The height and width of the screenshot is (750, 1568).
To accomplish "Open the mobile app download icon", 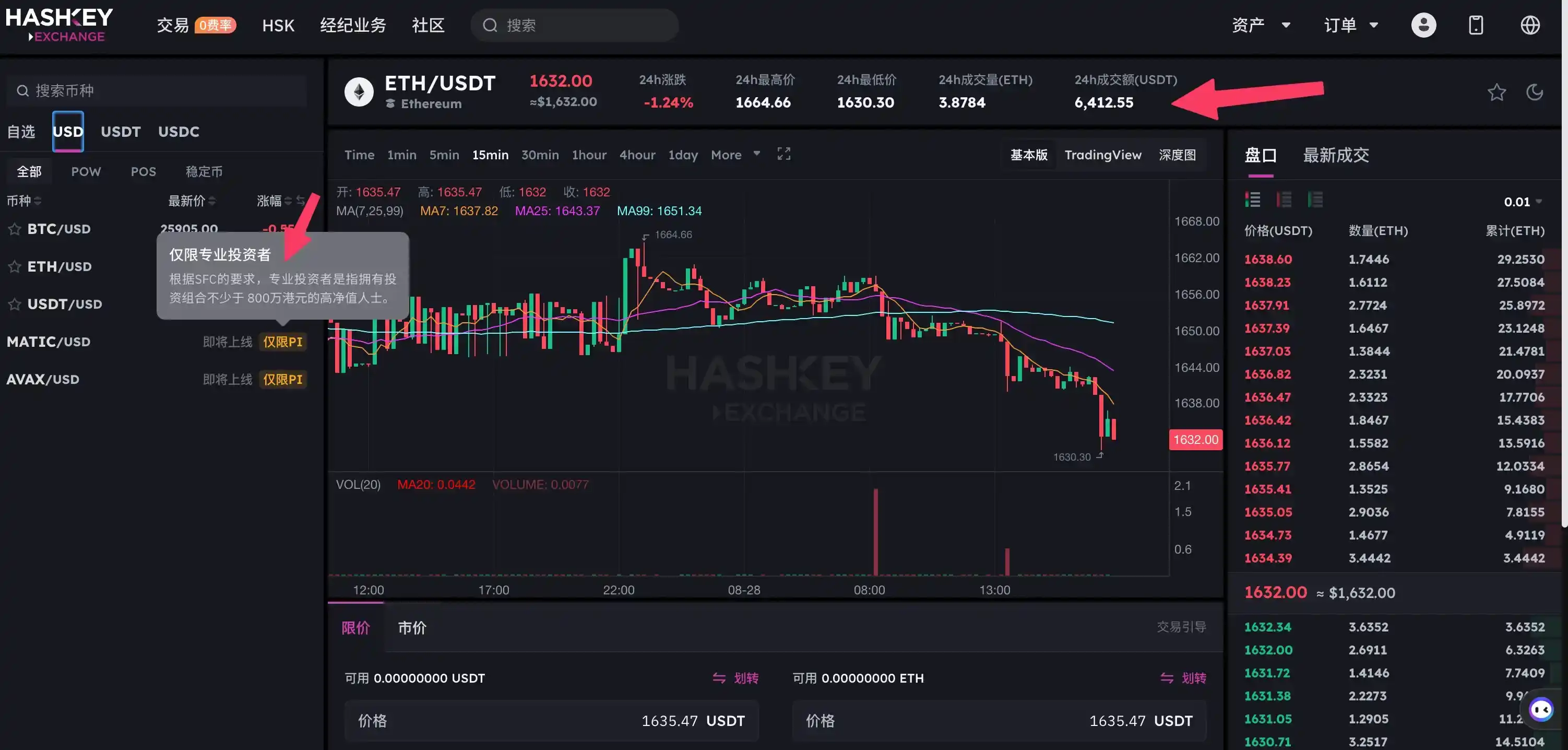I will [x=1476, y=25].
